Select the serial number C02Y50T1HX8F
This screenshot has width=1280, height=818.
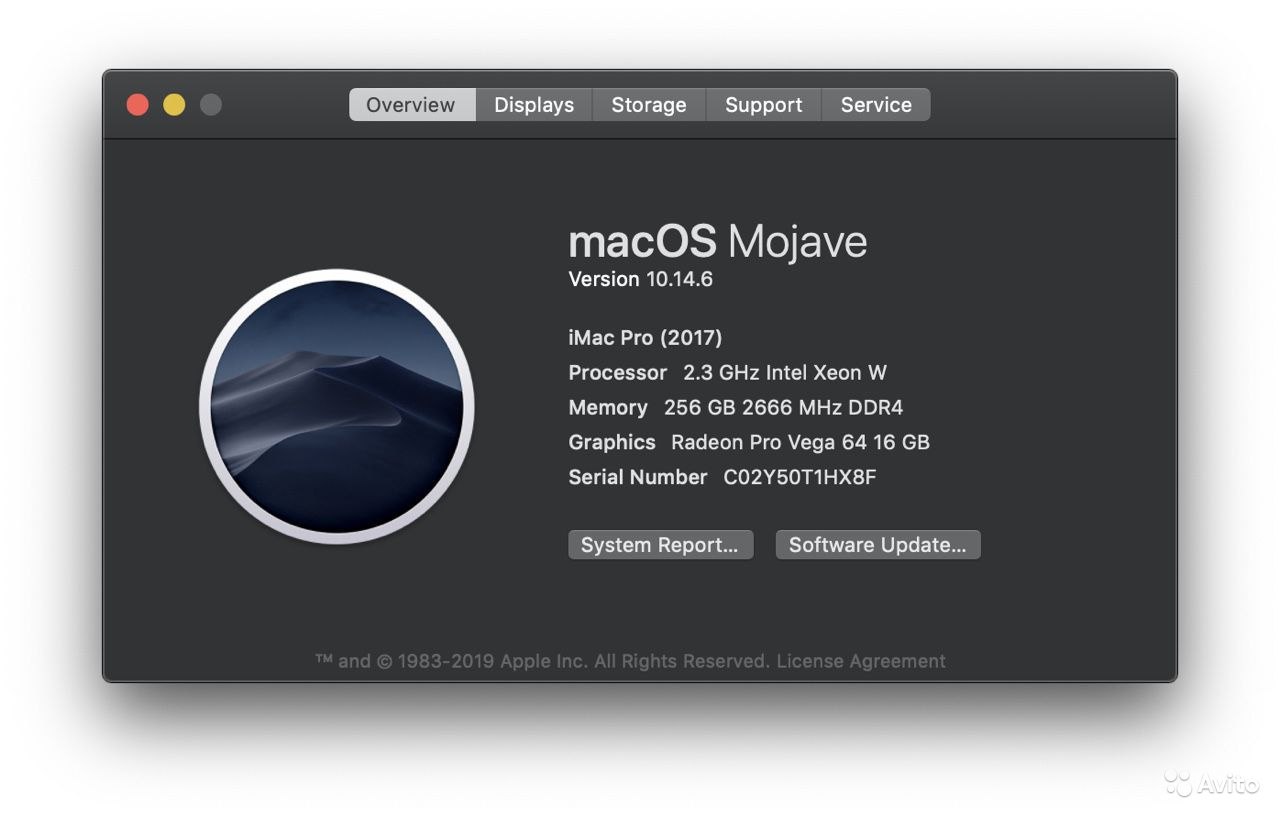tap(800, 477)
